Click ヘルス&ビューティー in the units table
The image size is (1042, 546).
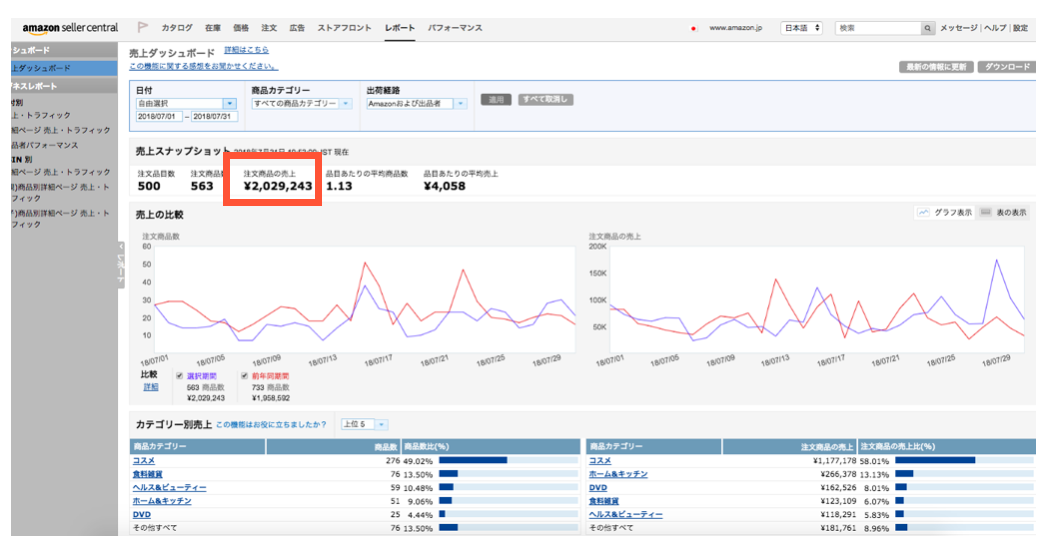click(169, 488)
